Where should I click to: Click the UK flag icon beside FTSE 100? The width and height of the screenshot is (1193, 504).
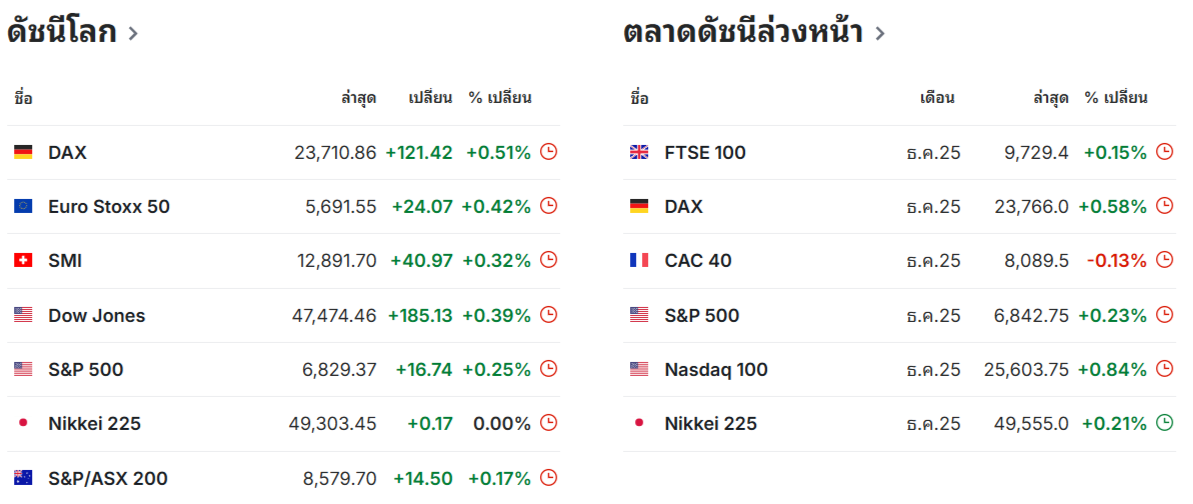click(x=639, y=153)
